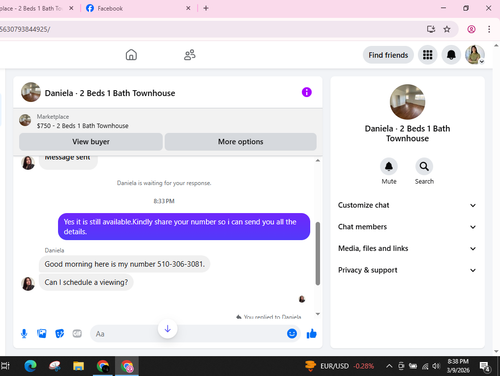Go to Facebook Home icon
The width and height of the screenshot is (500, 376).
pyautogui.click(x=131, y=55)
